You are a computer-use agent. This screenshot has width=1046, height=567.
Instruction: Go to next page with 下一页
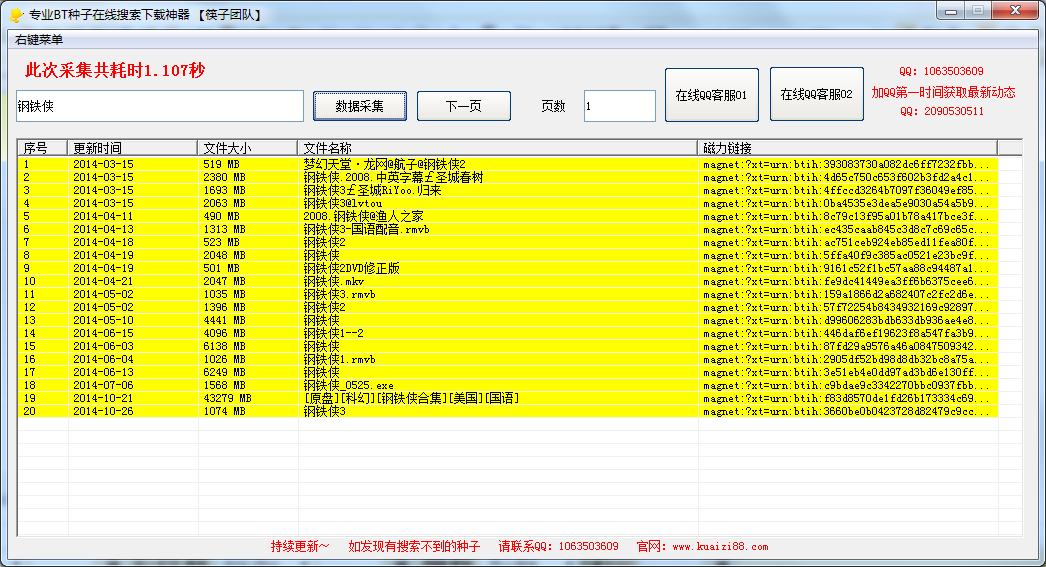[464, 106]
